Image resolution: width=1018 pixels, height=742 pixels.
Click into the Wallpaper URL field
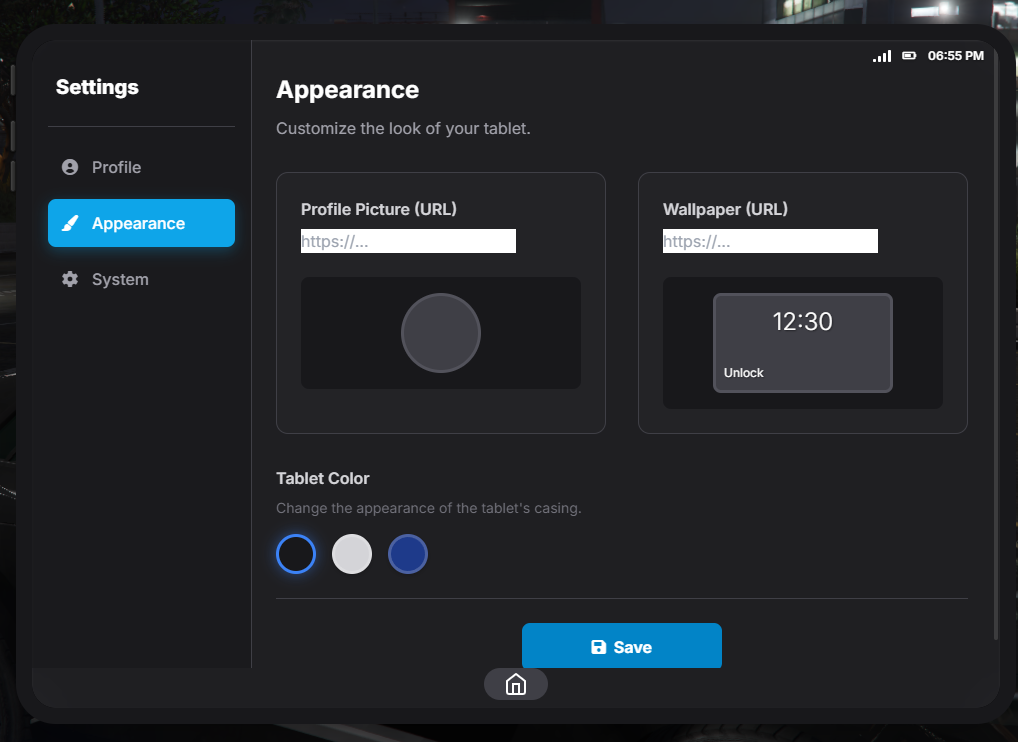pos(770,241)
